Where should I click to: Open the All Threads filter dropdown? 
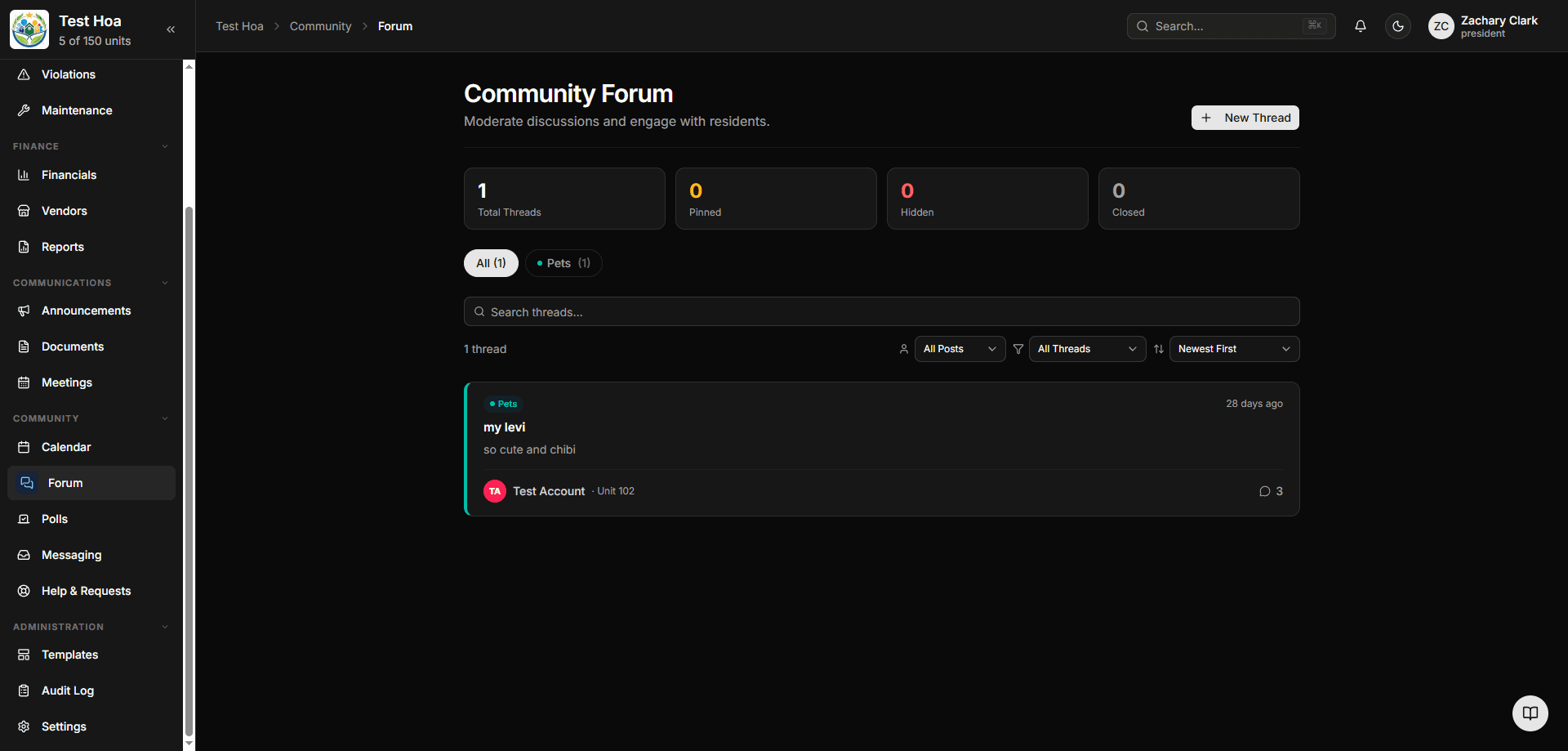(x=1088, y=349)
